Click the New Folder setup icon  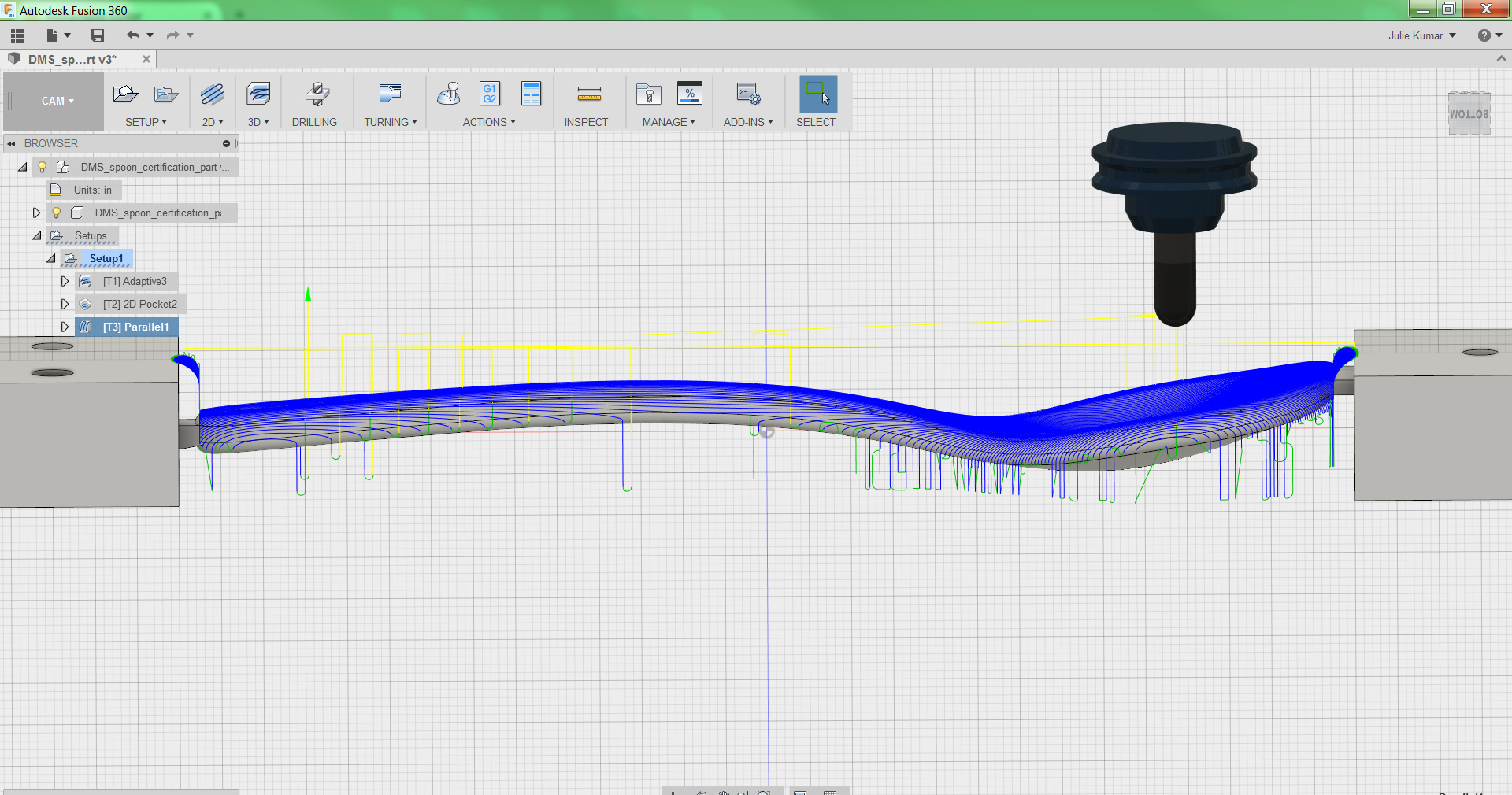166,94
